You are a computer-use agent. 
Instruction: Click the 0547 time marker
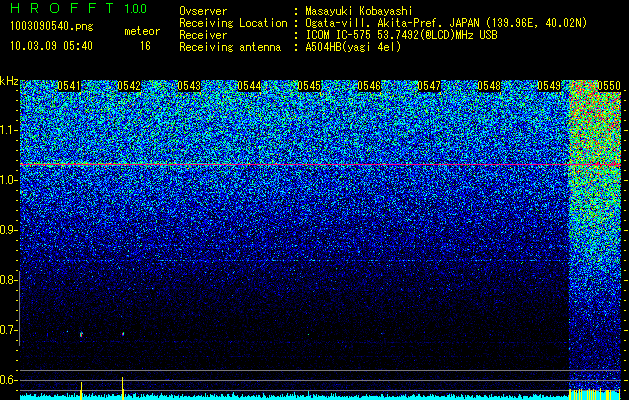tap(429, 86)
